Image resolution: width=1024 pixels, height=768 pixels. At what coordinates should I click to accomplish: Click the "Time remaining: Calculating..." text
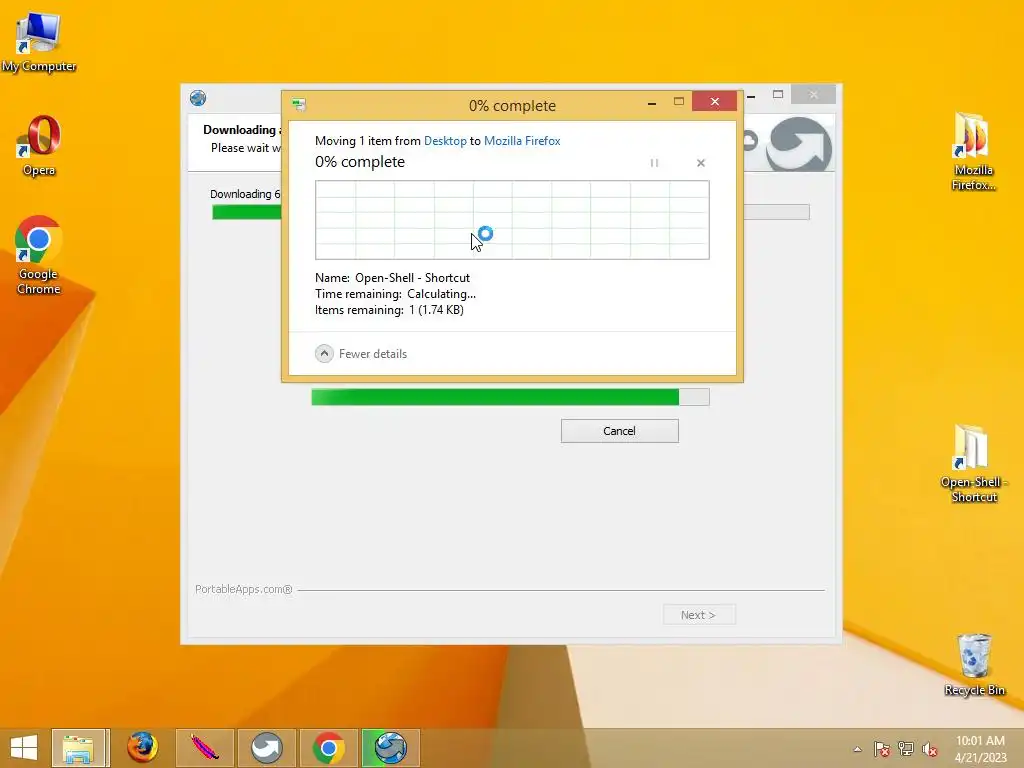point(395,294)
